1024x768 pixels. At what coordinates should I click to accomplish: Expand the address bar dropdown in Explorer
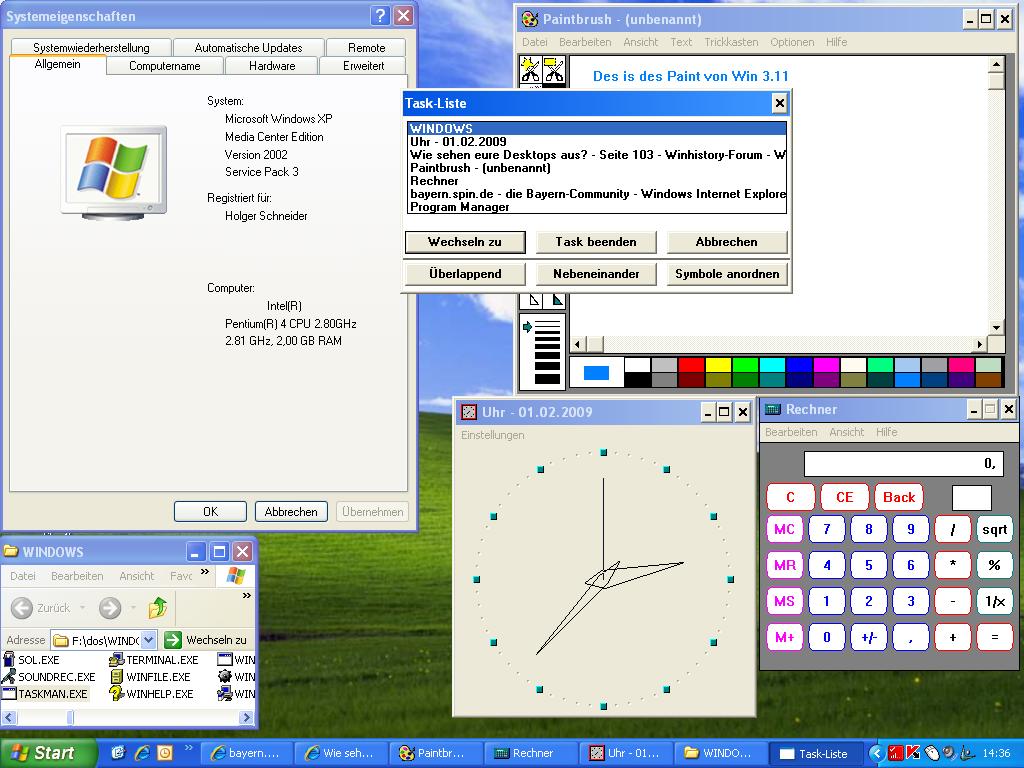[x=148, y=640]
